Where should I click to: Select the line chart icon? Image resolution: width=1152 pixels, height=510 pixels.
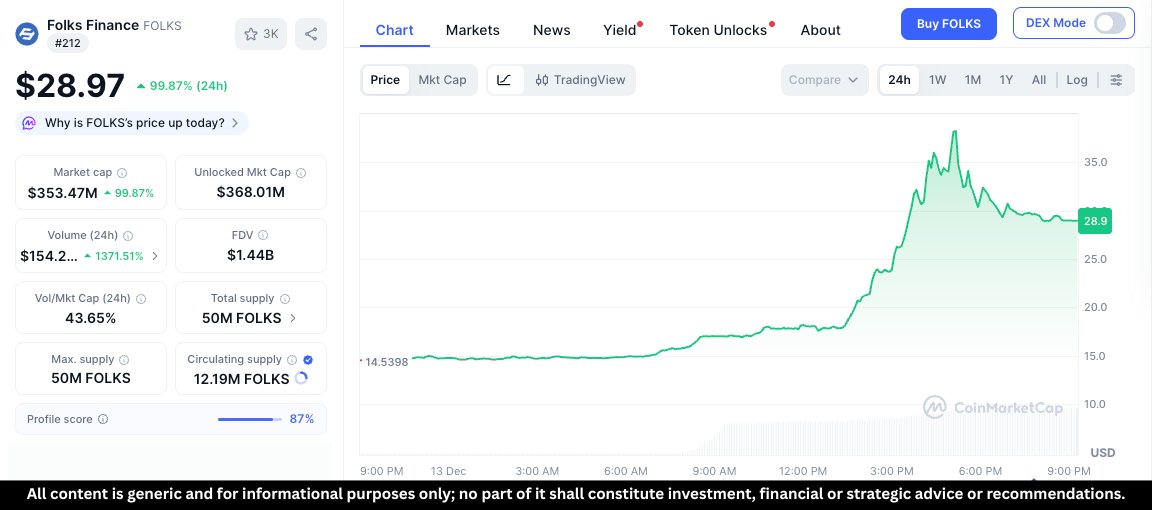coord(505,80)
